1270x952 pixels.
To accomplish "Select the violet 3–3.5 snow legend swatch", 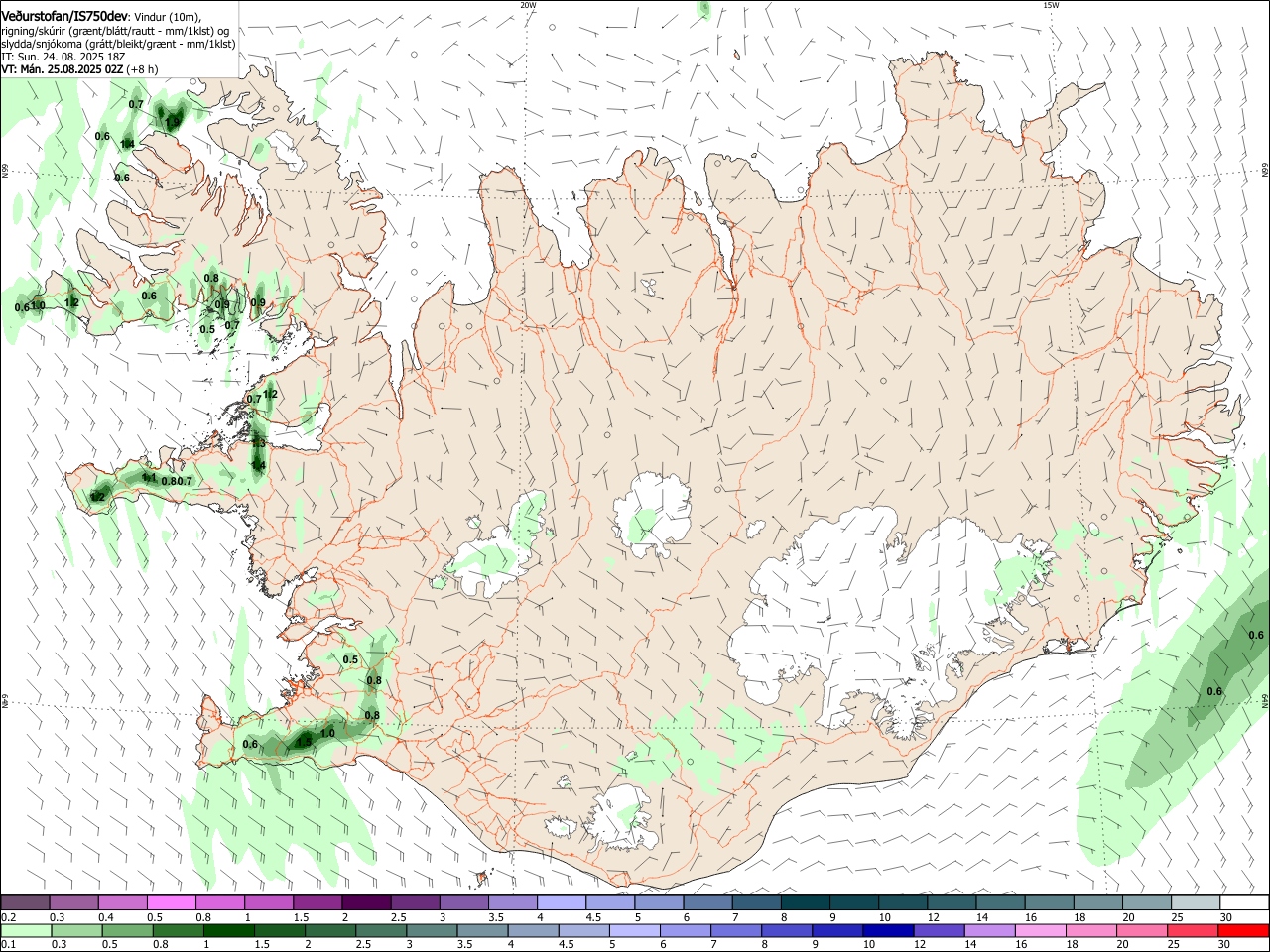I will pyautogui.click(x=463, y=902).
